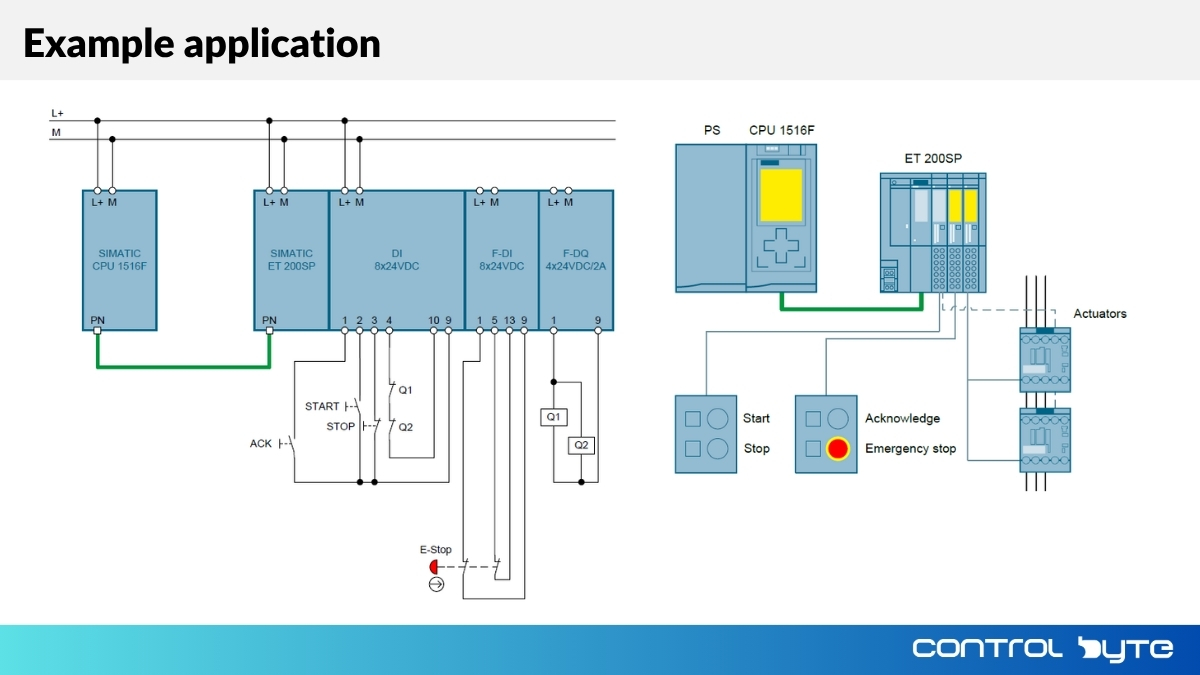Viewport: 1200px width, 675px height.
Task: Click the round Start pushbutton circle
Action: [717, 419]
